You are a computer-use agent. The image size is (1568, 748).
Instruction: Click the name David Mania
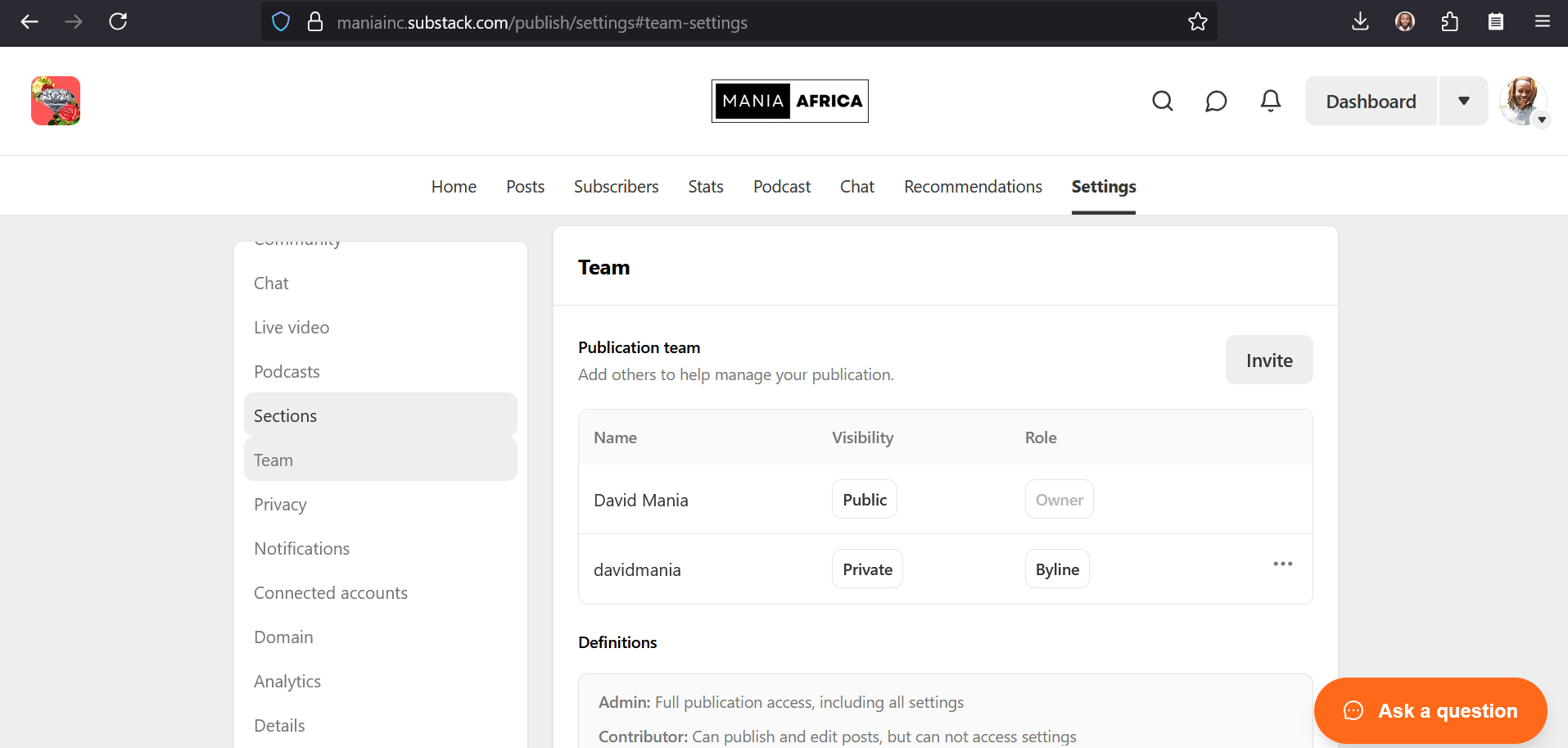pos(641,501)
